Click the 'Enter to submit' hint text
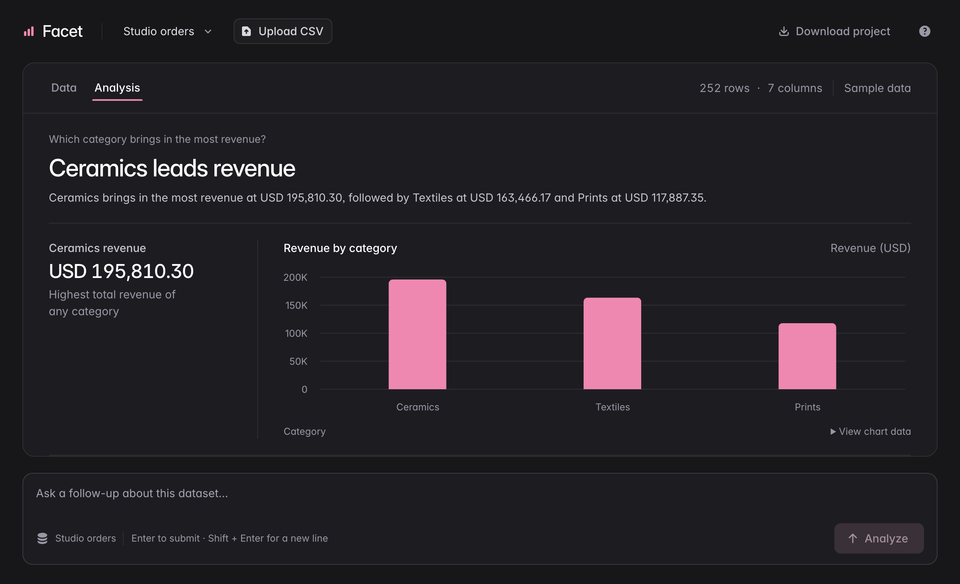 (165, 538)
